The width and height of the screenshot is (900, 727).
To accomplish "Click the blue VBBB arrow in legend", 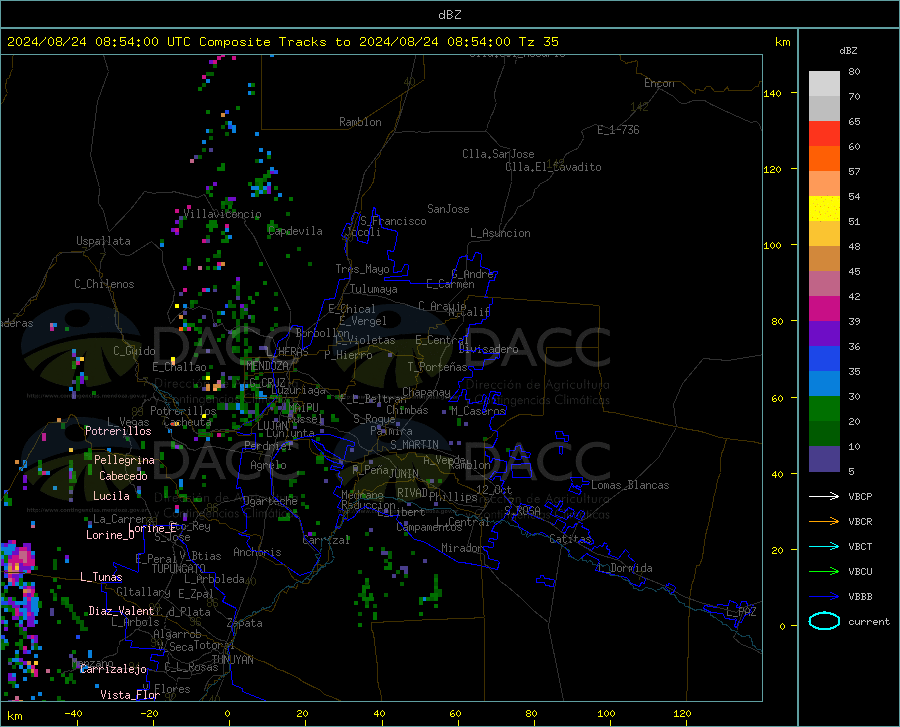I will pos(824,597).
